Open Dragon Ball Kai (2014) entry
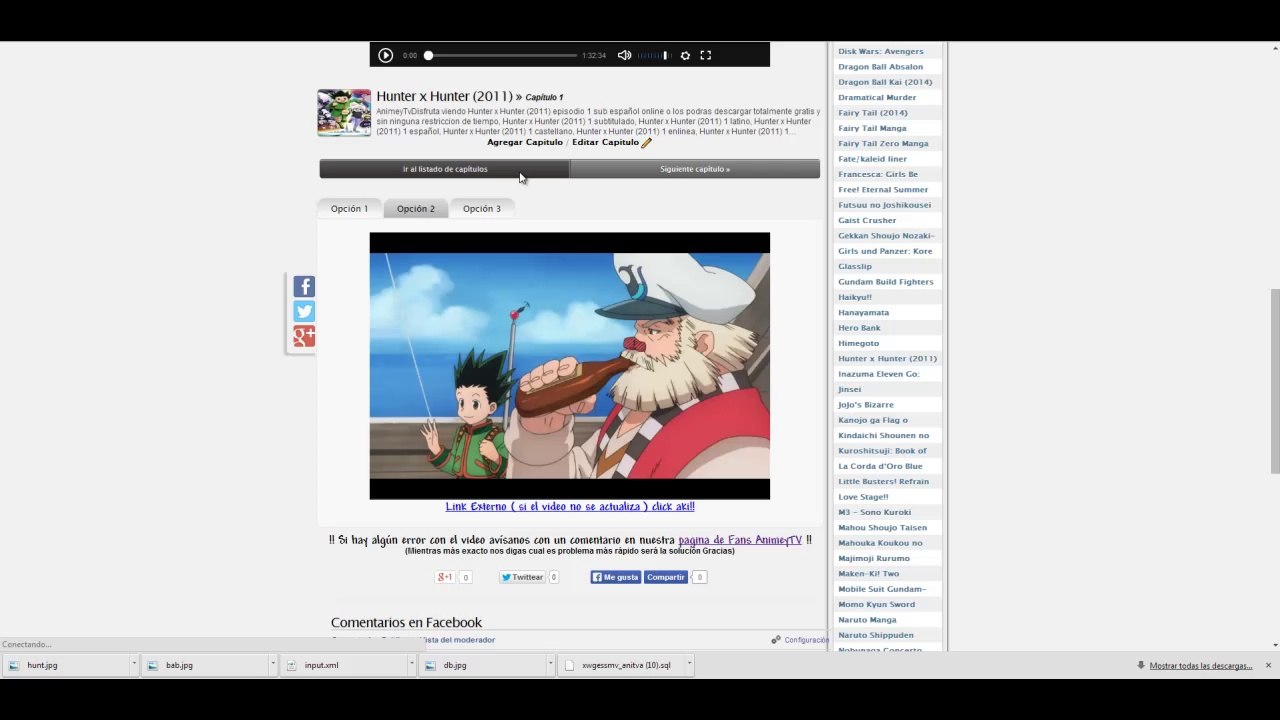The width and height of the screenshot is (1280, 720). pos(885,82)
